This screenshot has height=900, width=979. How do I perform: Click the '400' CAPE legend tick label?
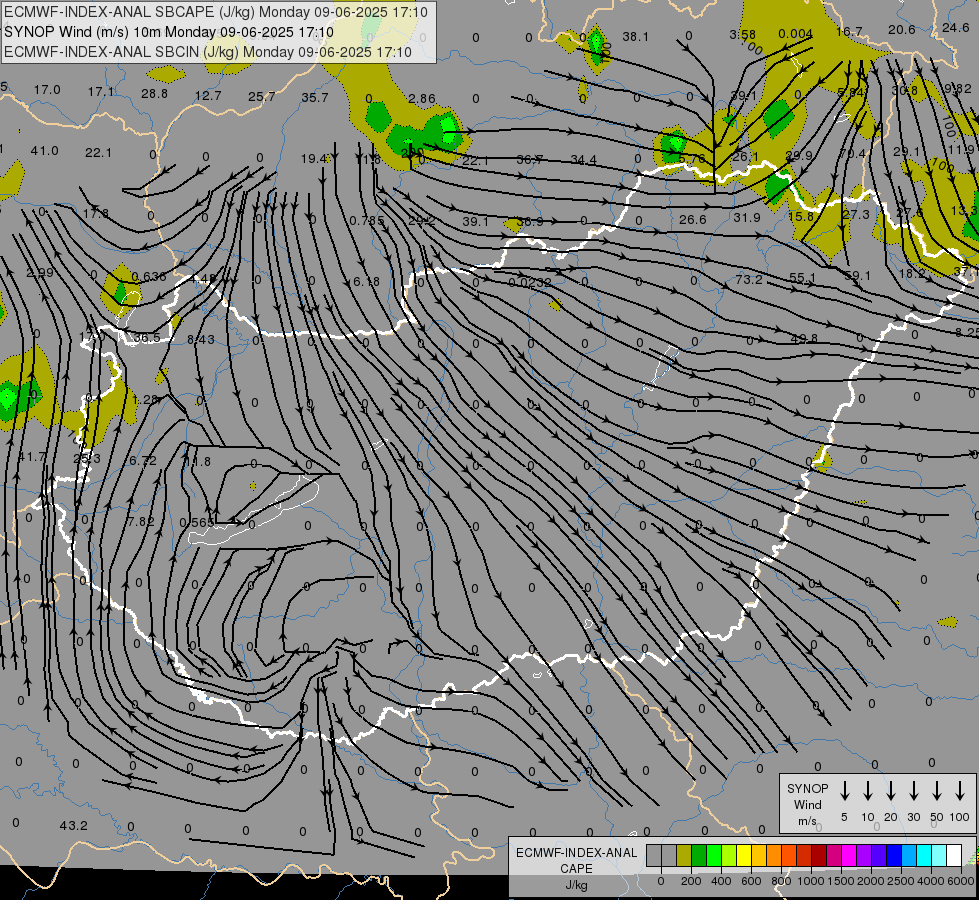[721, 881]
